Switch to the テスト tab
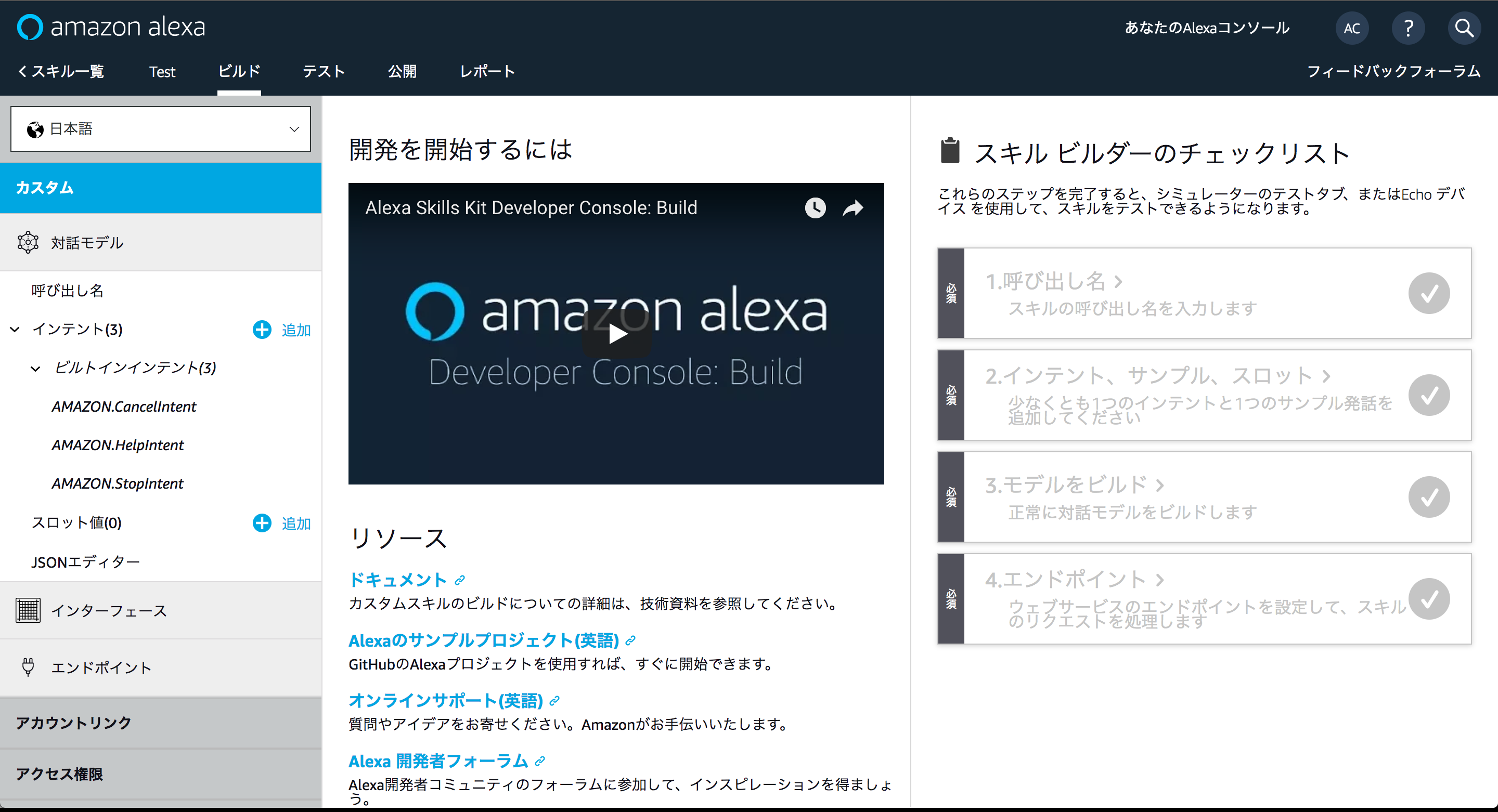The width and height of the screenshot is (1498, 812). 324,71
